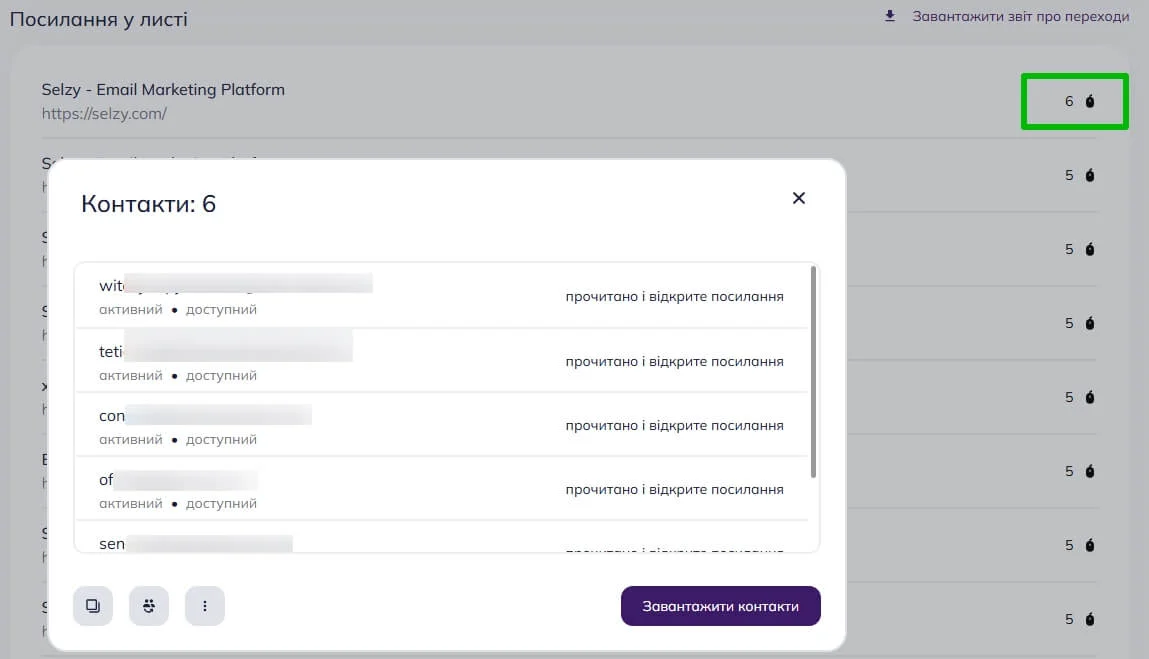Select the contact row starting with 'of'
The height and width of the screenshot is (659, 1149).
[442, 489]
